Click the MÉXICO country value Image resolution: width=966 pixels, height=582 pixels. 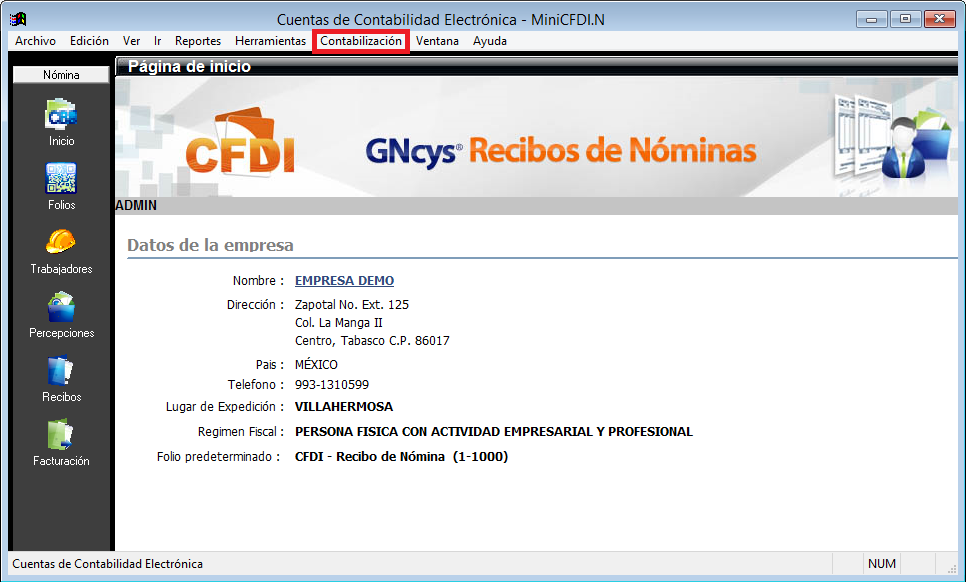tap(316, 365)
